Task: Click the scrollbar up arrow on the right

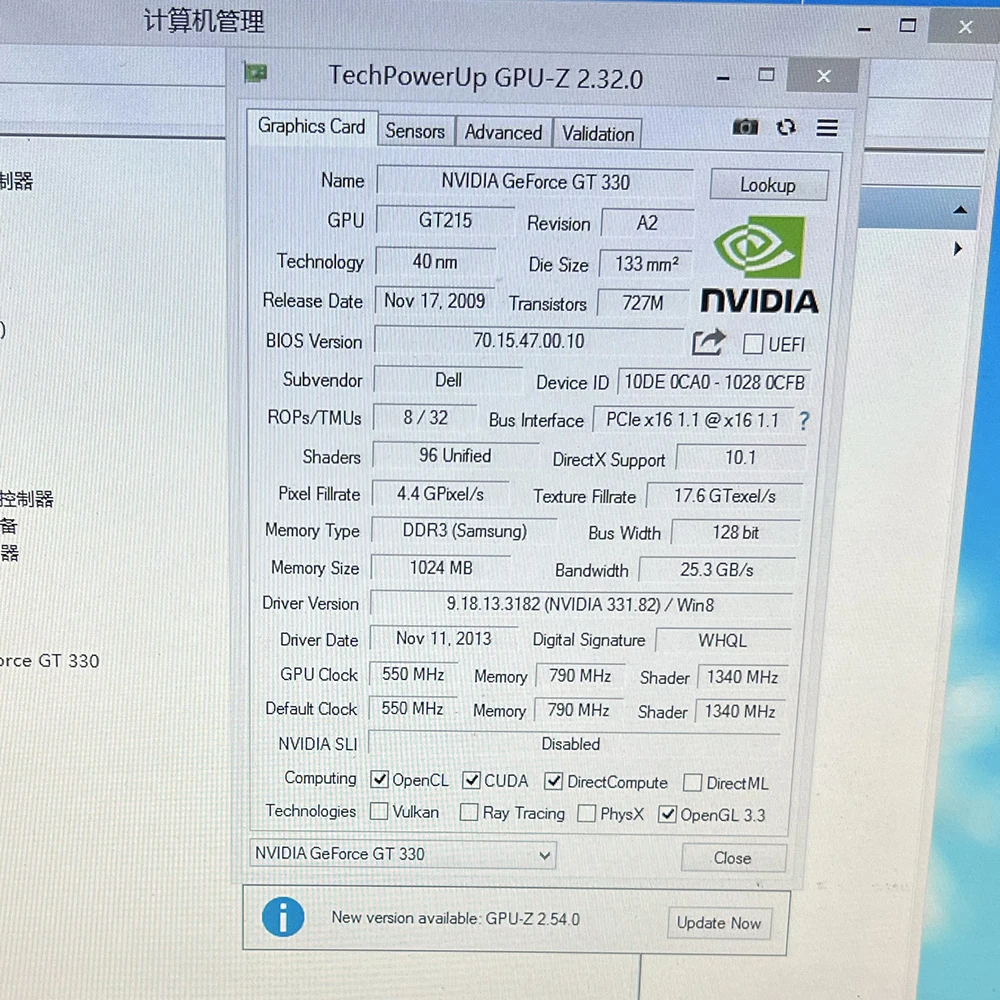Action: (x=961, y=210)
